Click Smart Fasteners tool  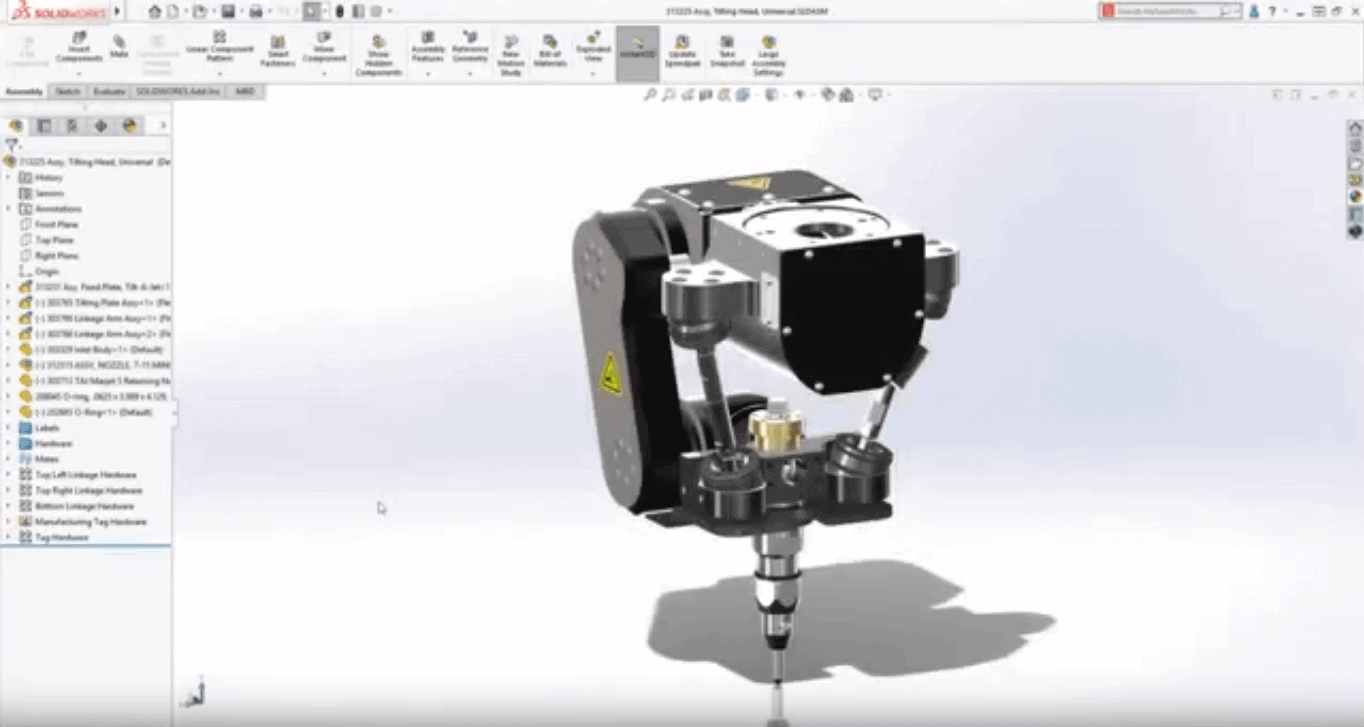coord(277,52)
